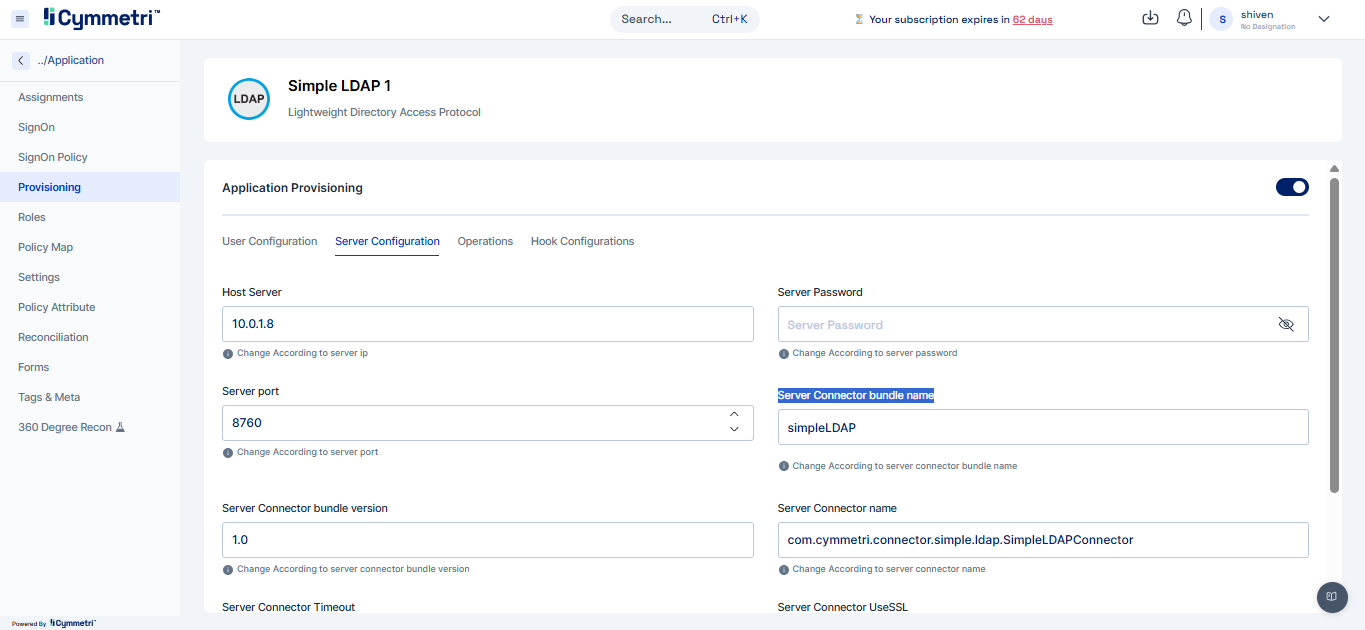Open Policy Attribute in the sidebar
The image size is (1365, 630).
tap(90, 307)
